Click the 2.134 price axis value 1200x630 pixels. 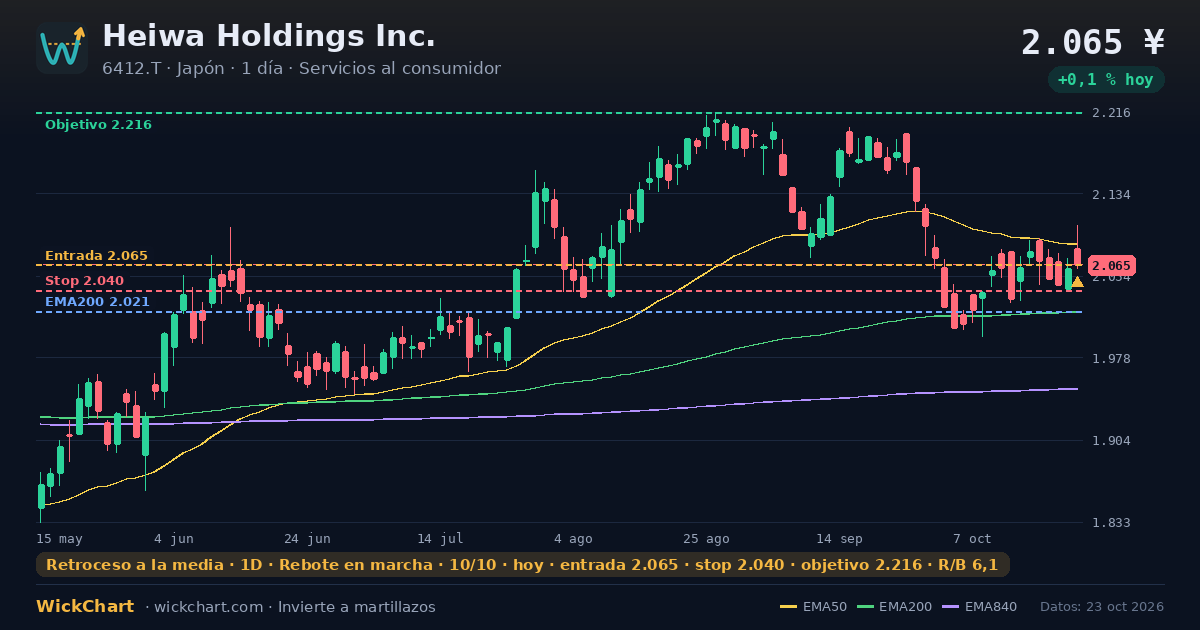pyautogui.click(x=1111, y=195)
